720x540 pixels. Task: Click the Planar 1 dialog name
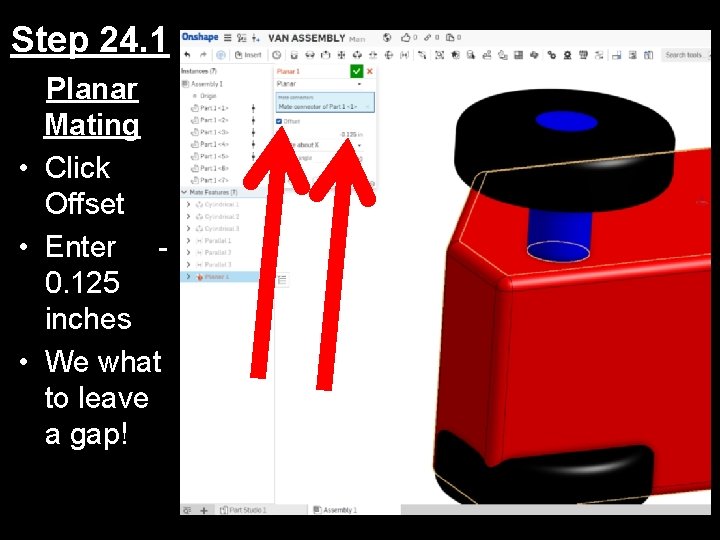288,72
